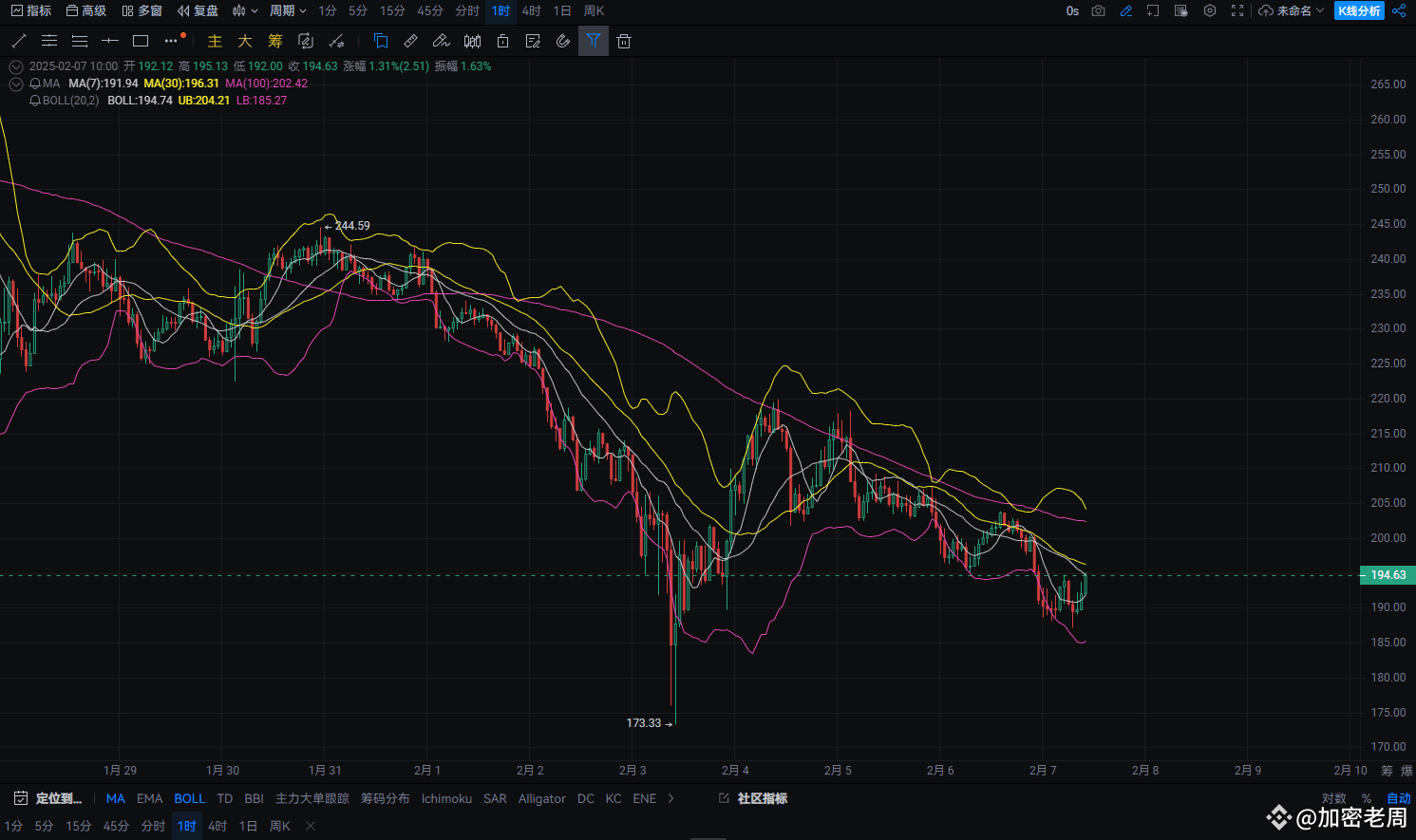Click the lock drawings icon

[x=502, y=41]
